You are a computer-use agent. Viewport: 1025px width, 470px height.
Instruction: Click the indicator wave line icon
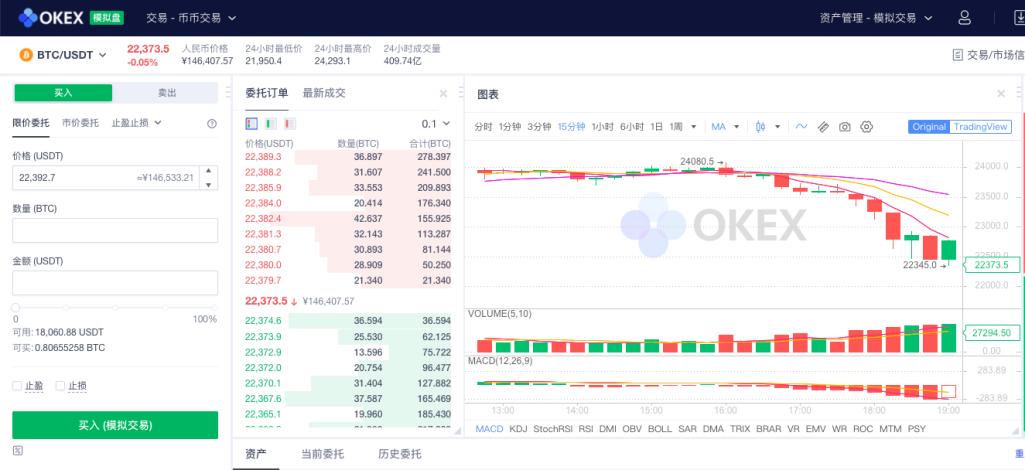tap(801, 127)
